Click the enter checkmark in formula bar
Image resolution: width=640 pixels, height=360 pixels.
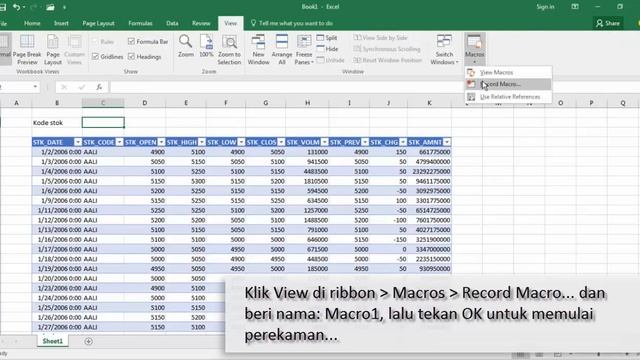point(82,87)
